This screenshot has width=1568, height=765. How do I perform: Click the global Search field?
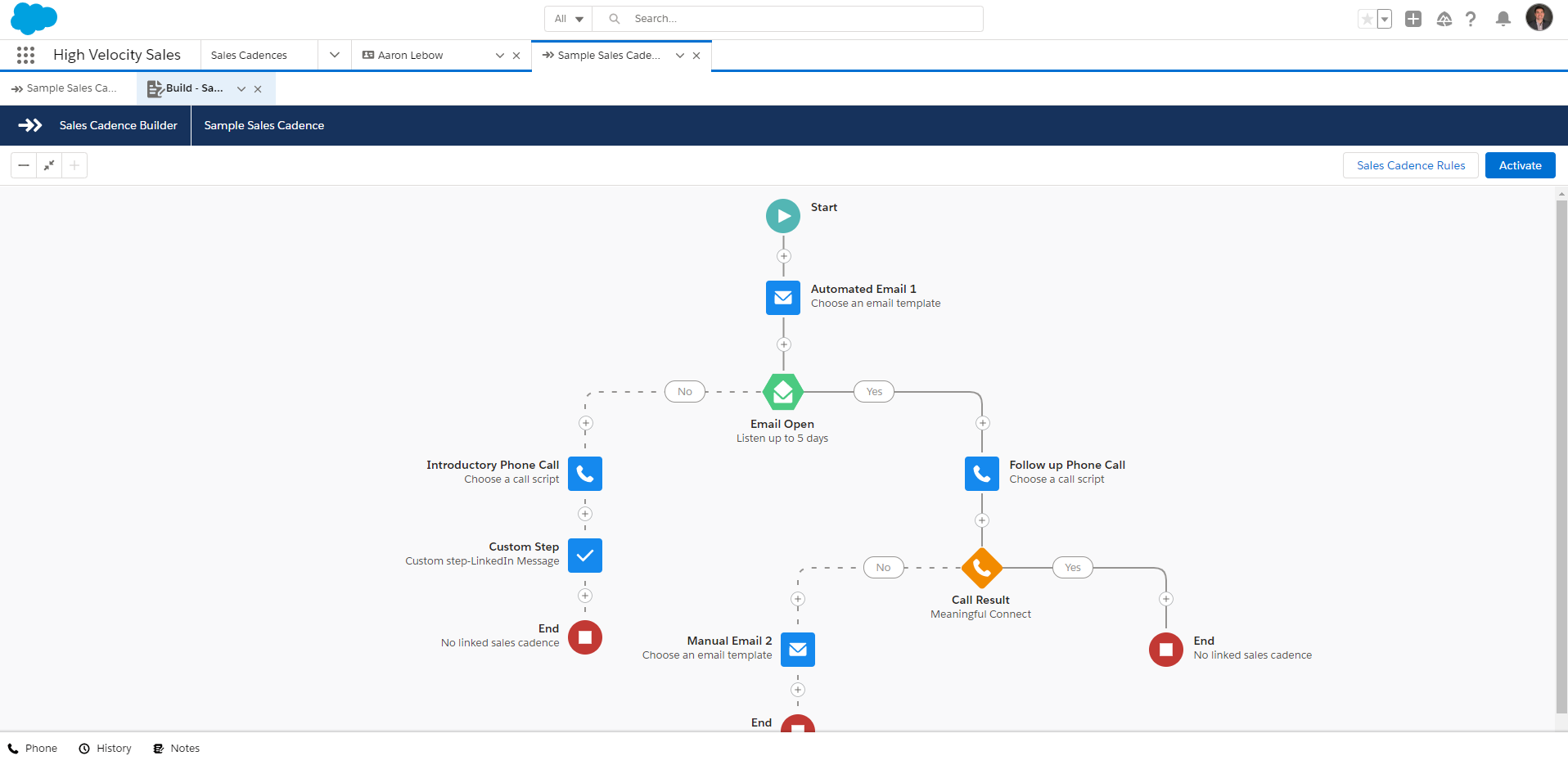click(x=788, y=19)
